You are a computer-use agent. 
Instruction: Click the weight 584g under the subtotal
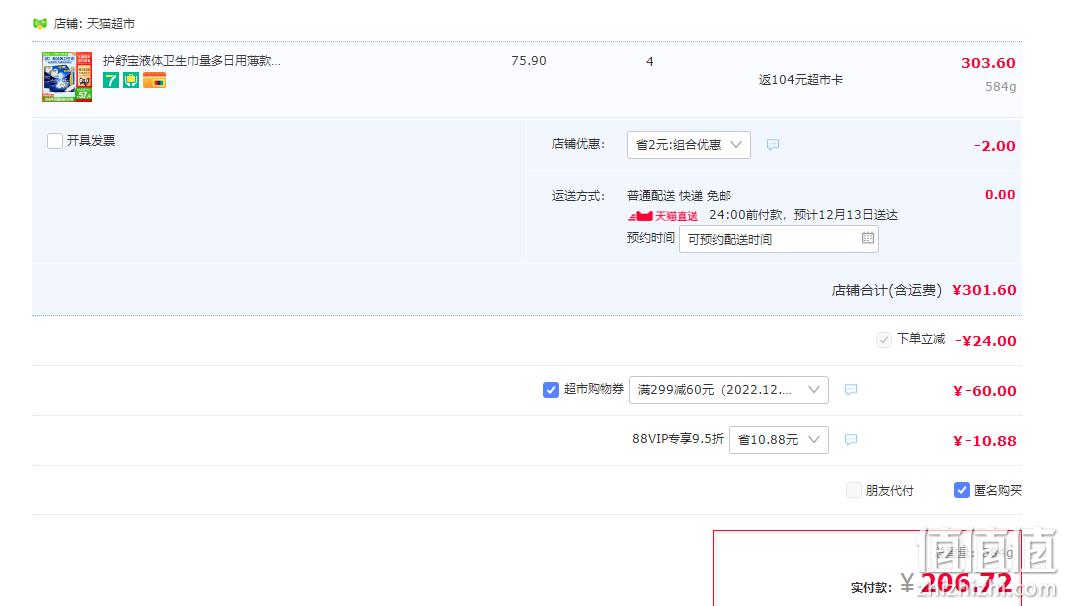click(x=1000, y=86)
